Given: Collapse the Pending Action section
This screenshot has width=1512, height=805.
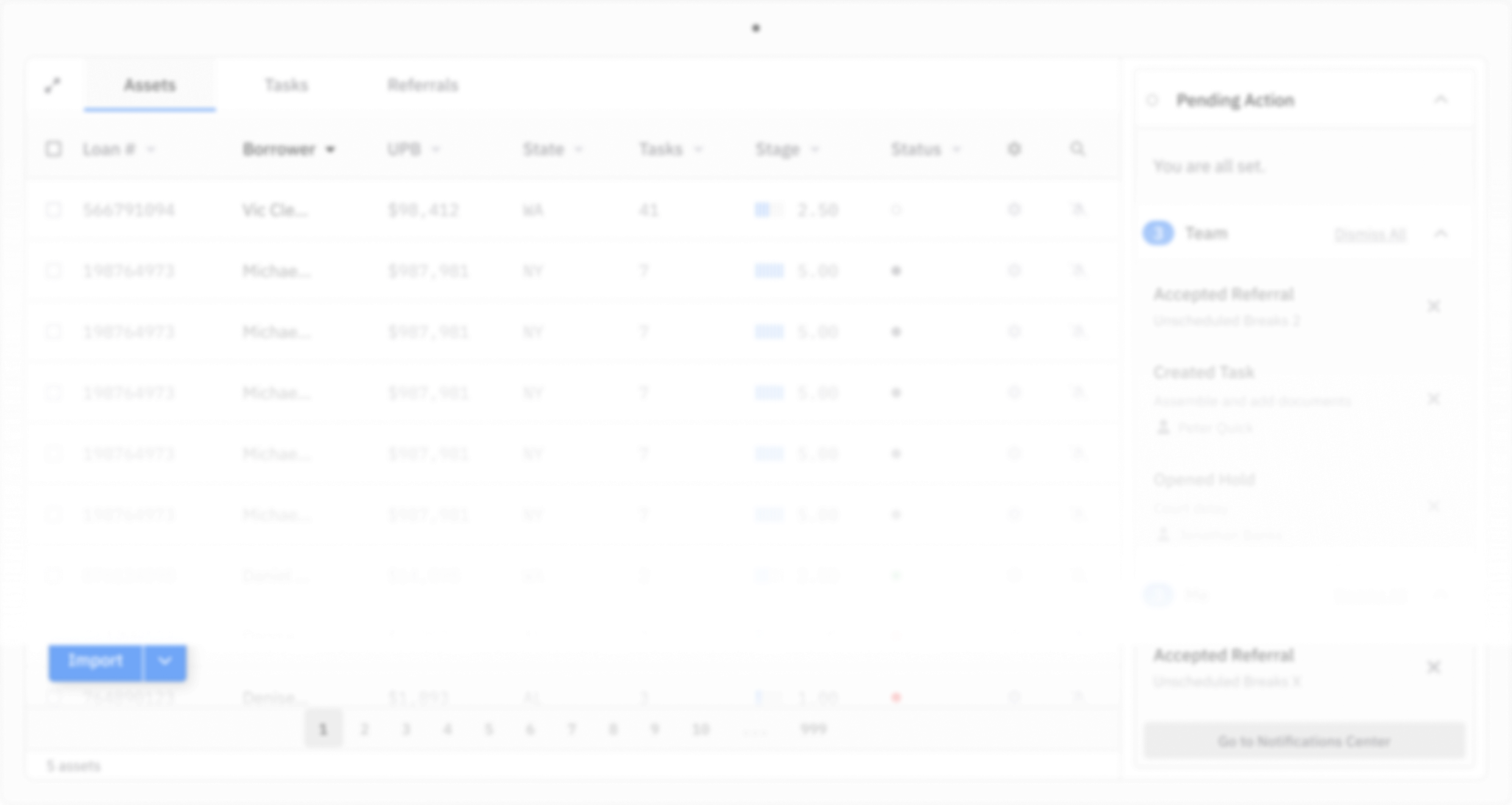Looking at the screenshot, I should tap(1441, 99).
